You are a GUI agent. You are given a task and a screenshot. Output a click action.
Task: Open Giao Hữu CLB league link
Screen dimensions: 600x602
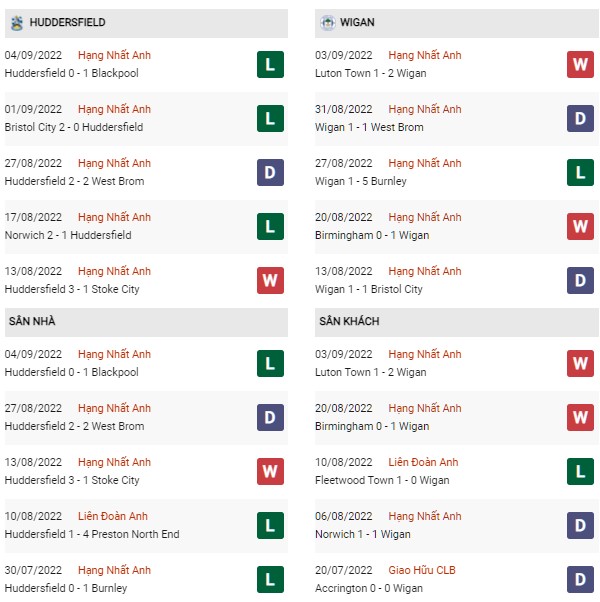tap(421, 570)
